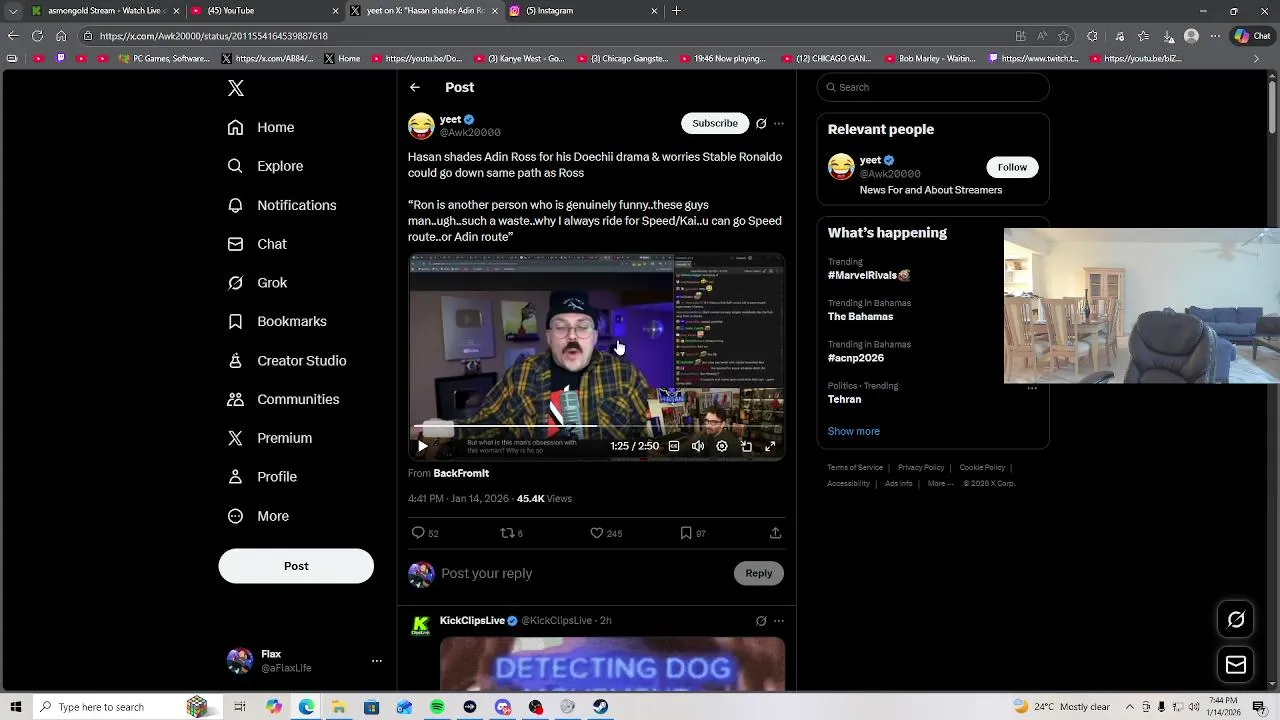The height and width of the screenshot is (720, 1280).
Task: Switch to the YouTube browser tab
Action: pos(265,11)
